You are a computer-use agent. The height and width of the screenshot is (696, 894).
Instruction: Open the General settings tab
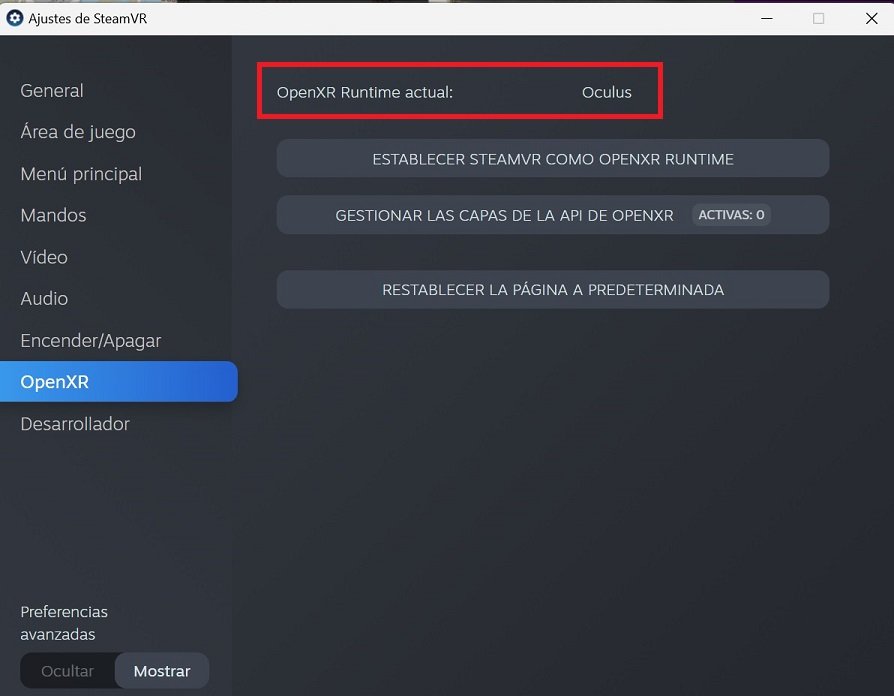click(52, 91)
